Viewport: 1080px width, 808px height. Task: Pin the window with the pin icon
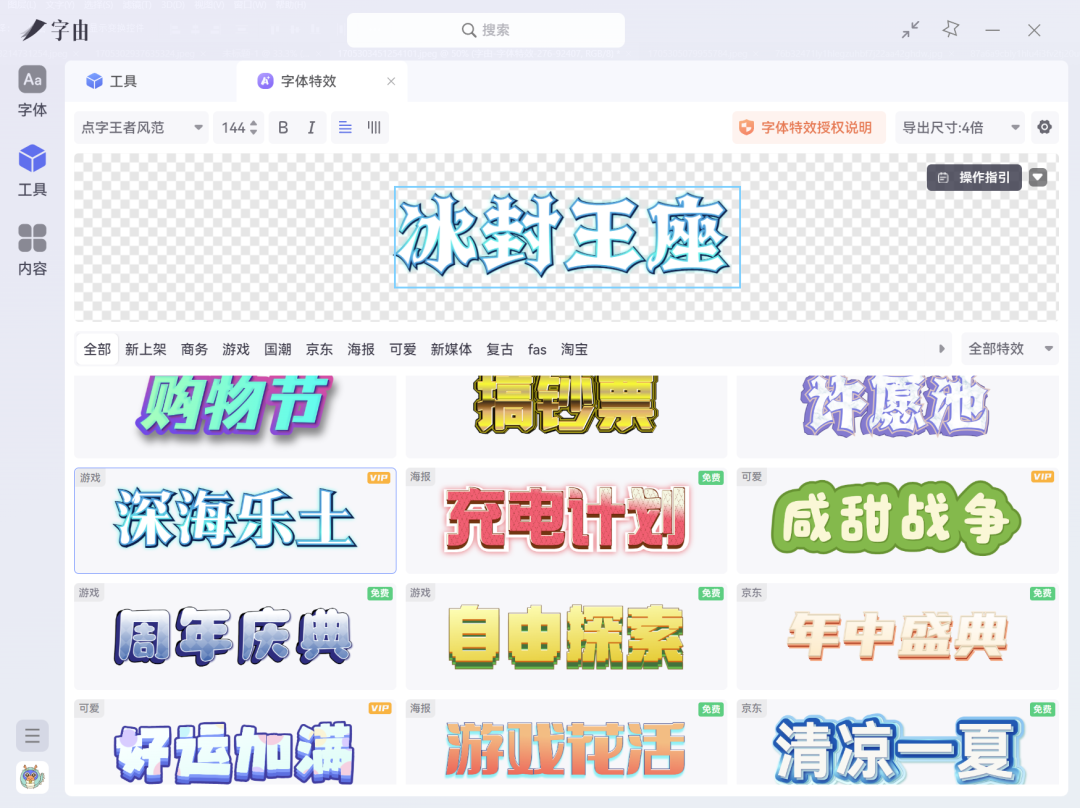tap(950, 30)
